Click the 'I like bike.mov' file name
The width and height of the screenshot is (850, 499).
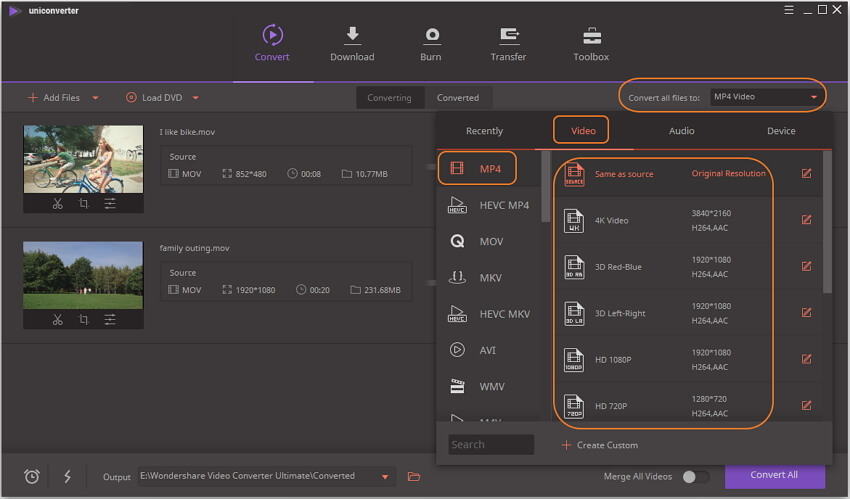coord(187,132)
